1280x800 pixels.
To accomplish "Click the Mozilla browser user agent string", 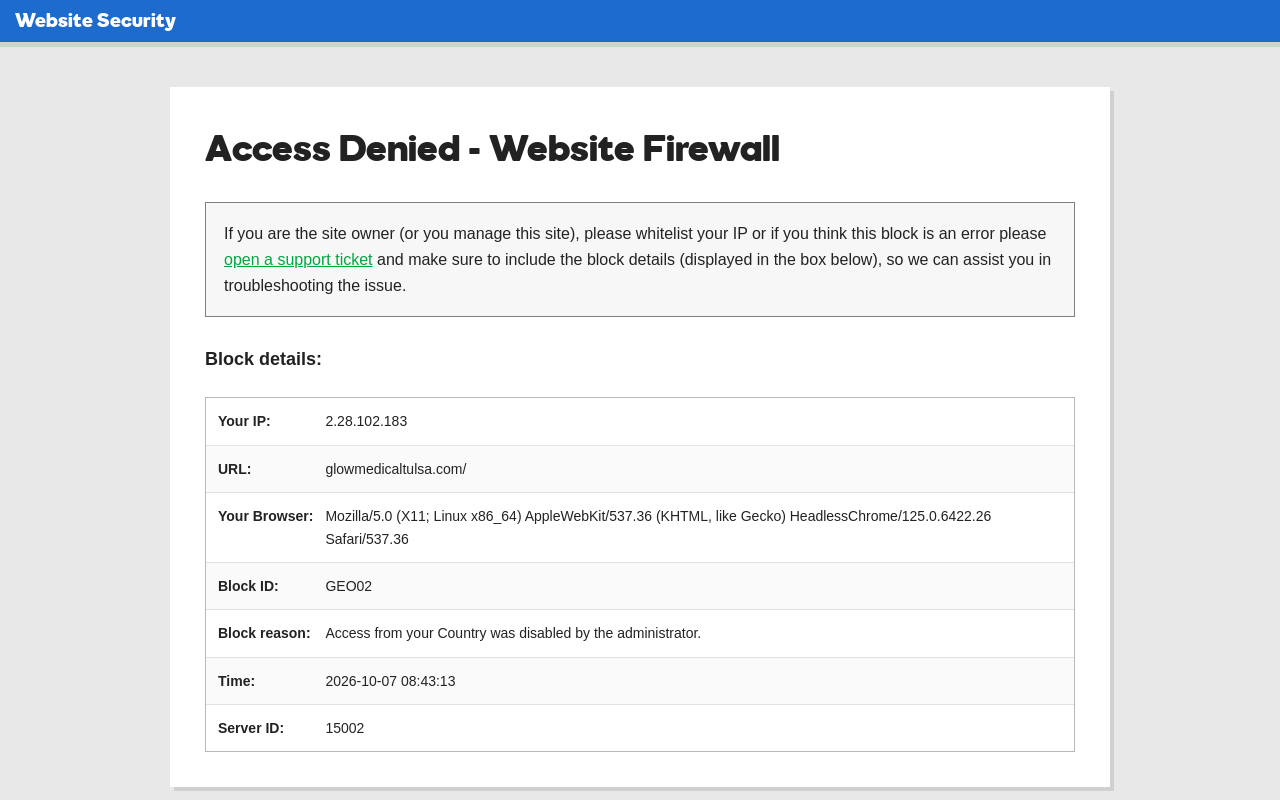I will click(658, 527).
